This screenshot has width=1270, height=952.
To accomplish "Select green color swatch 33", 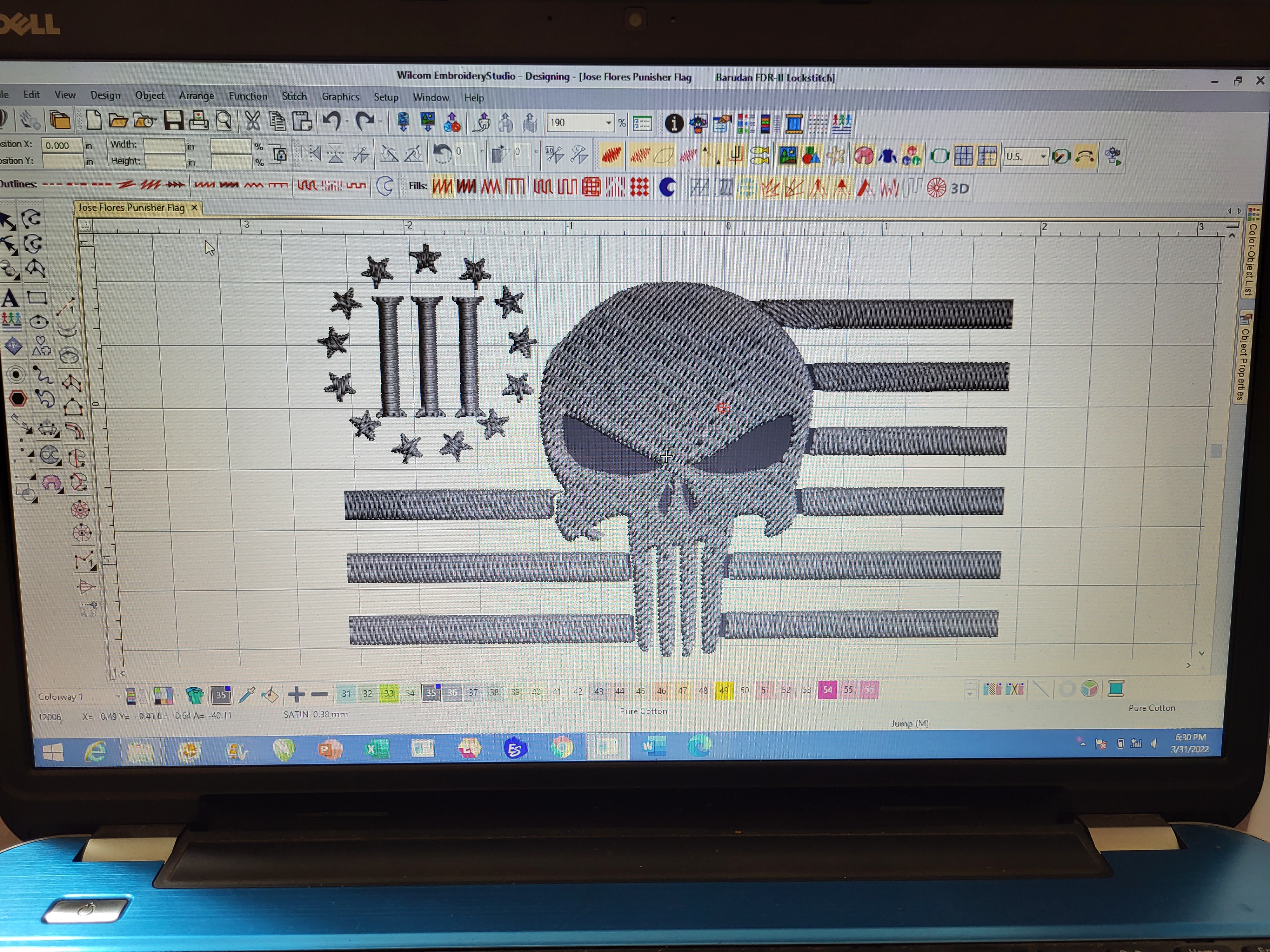I will (389, 693).
